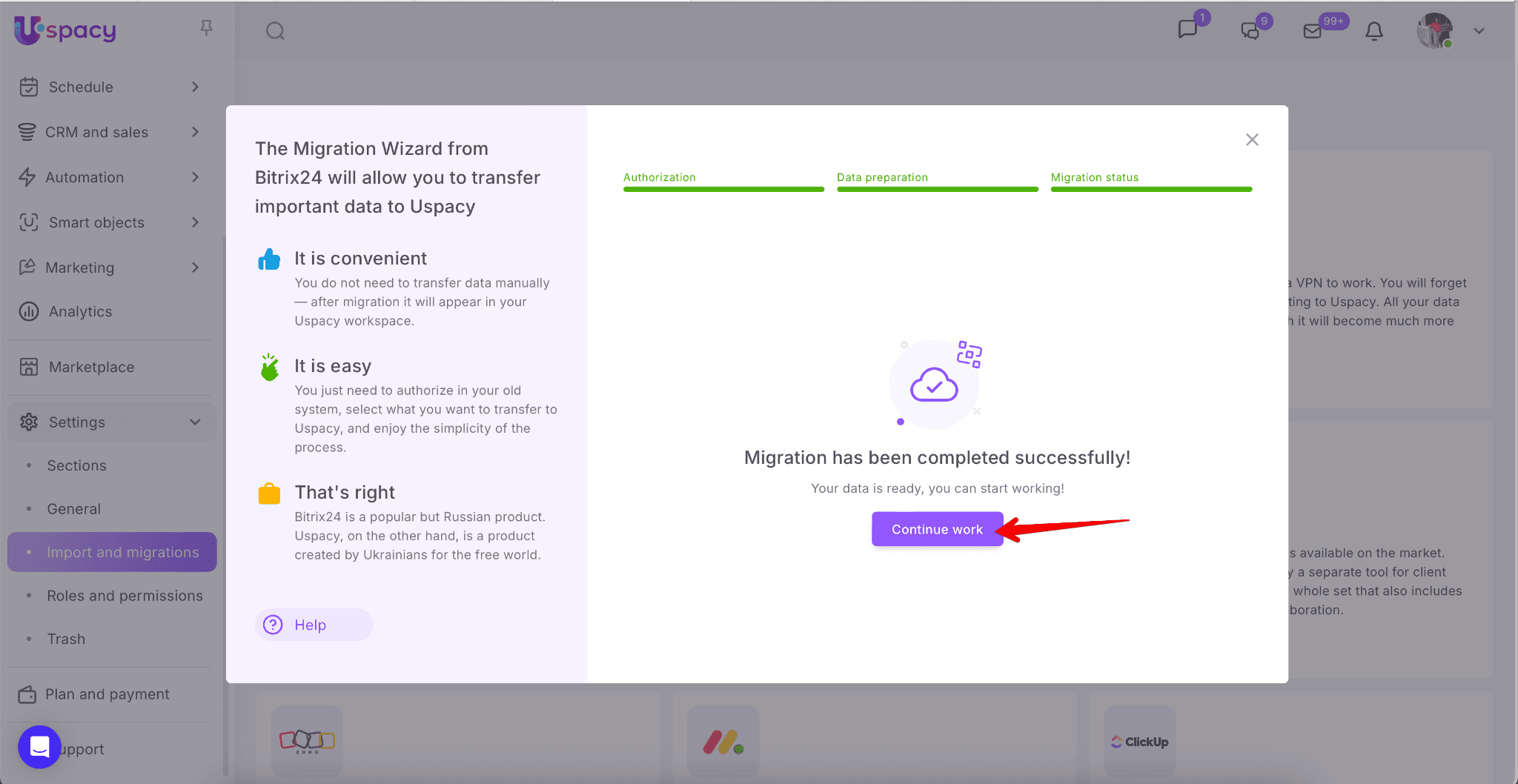Click the CRM and sales stack icon
The width and height of the screenshot is (1518, 784).
(x=27, y=132)
